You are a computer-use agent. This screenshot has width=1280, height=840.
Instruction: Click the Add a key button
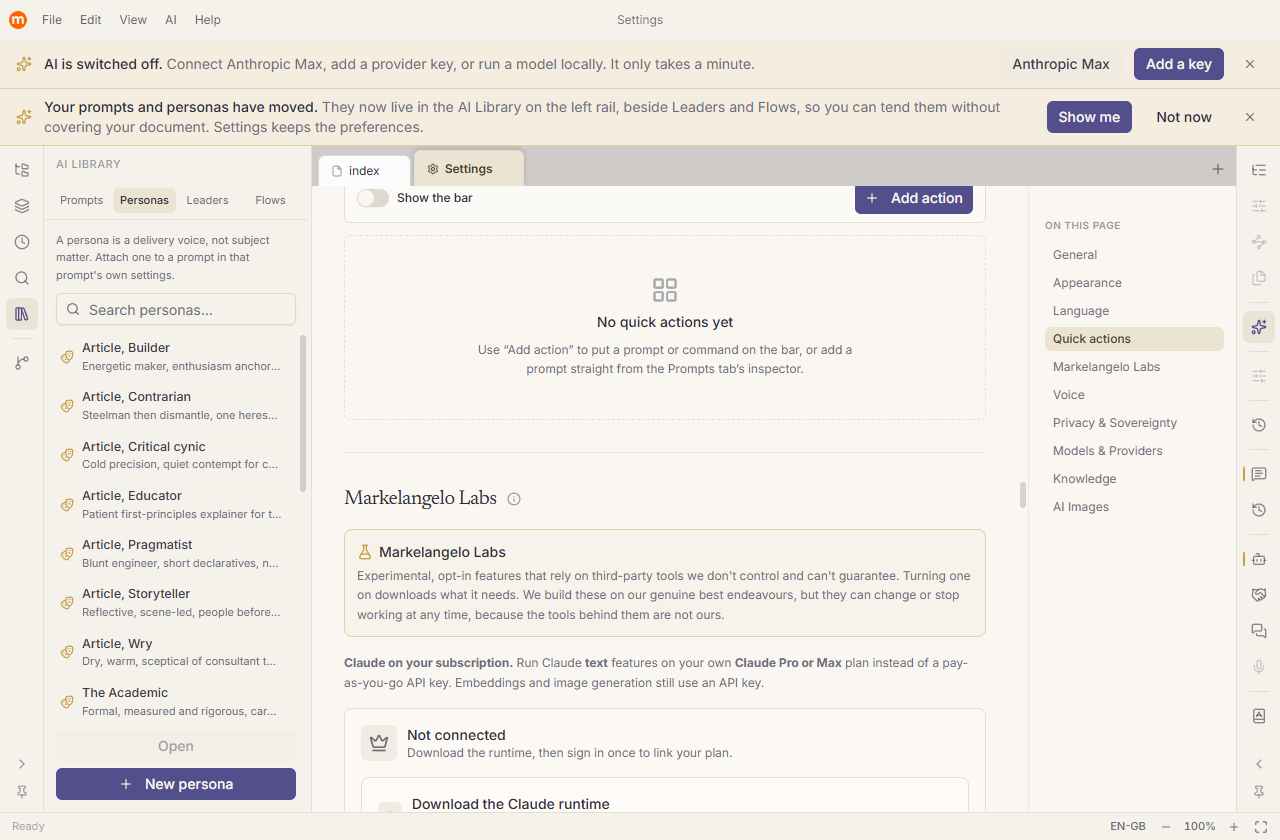[1179, 64]
